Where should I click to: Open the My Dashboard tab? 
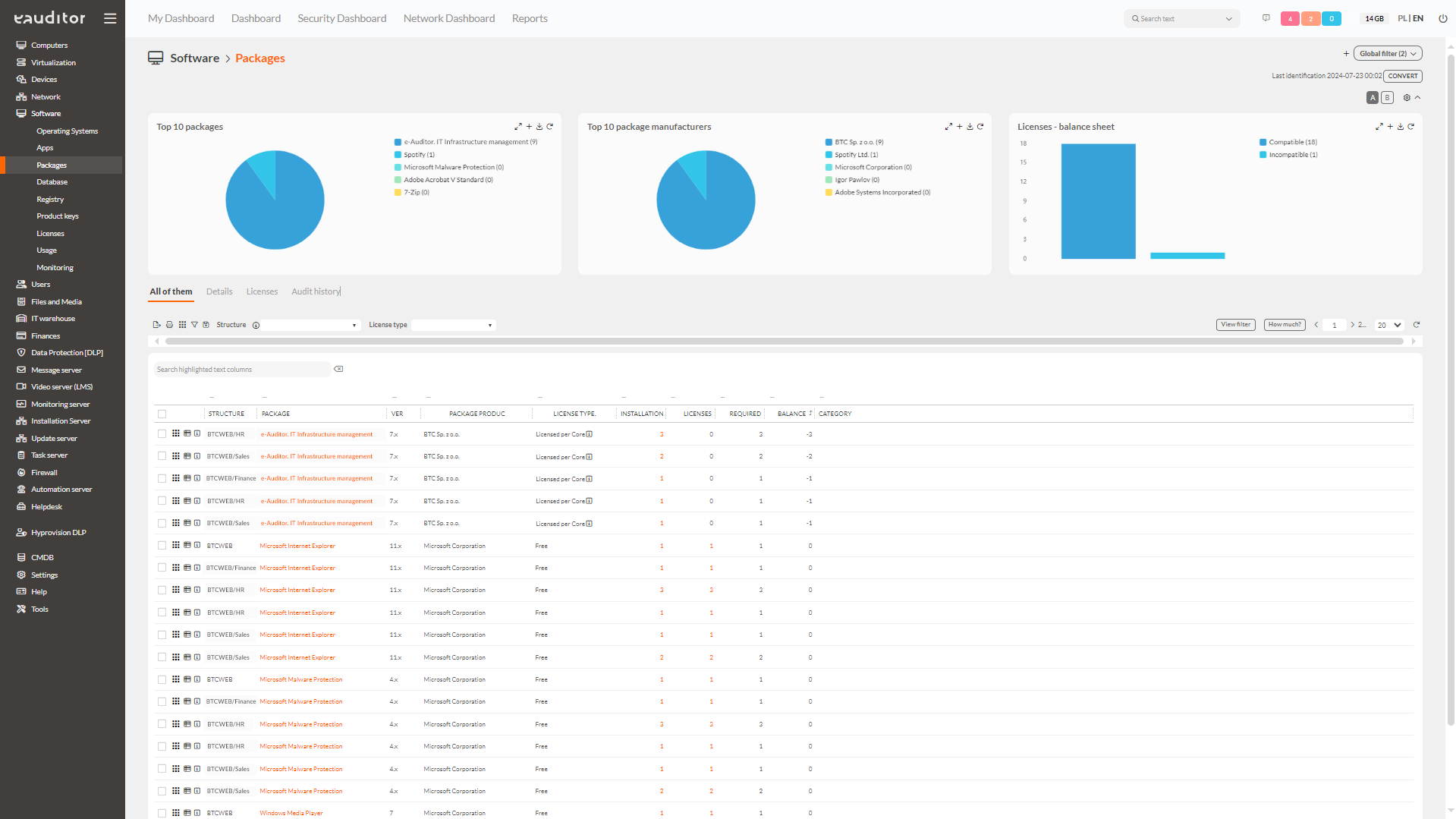[x=181, y=18]
